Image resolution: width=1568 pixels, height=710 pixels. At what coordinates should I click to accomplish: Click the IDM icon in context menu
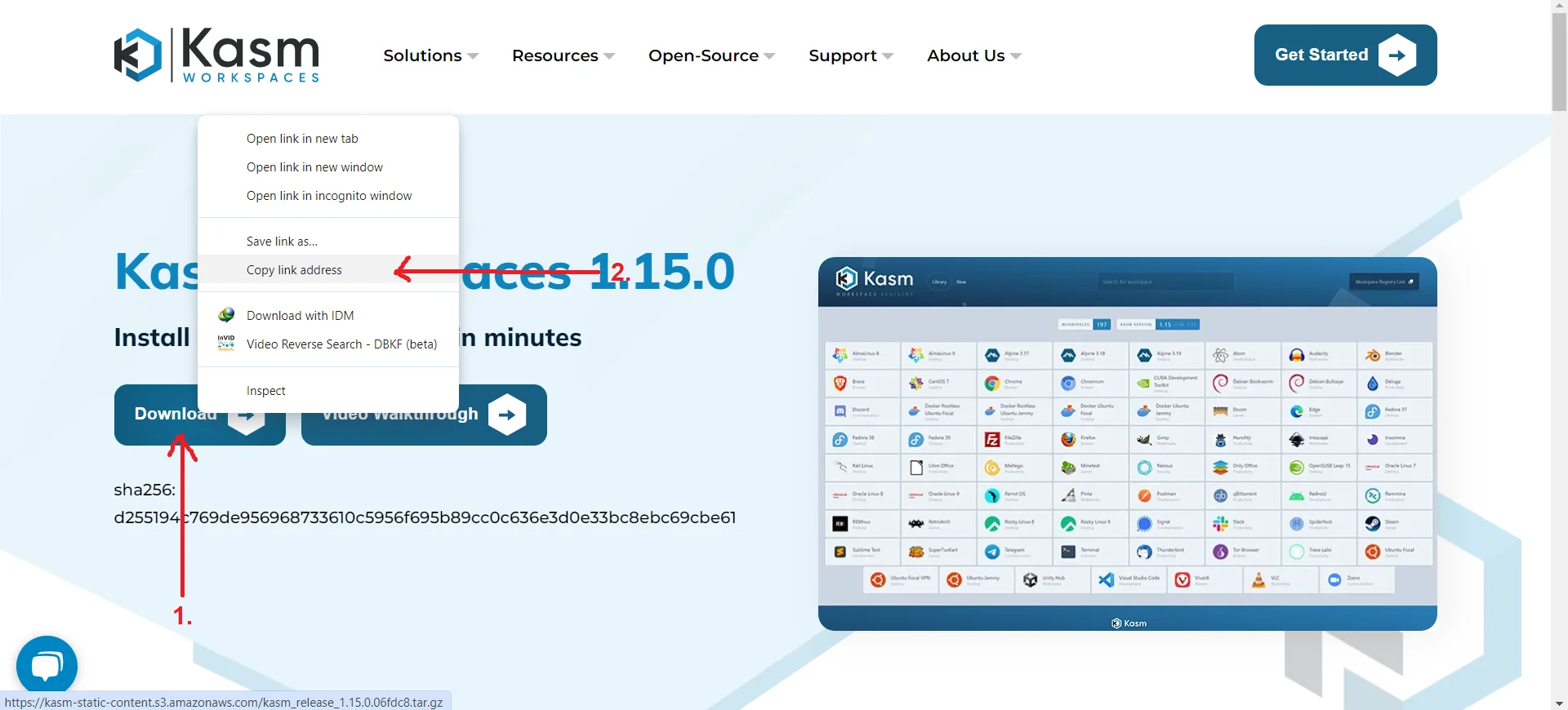[226, 315]
